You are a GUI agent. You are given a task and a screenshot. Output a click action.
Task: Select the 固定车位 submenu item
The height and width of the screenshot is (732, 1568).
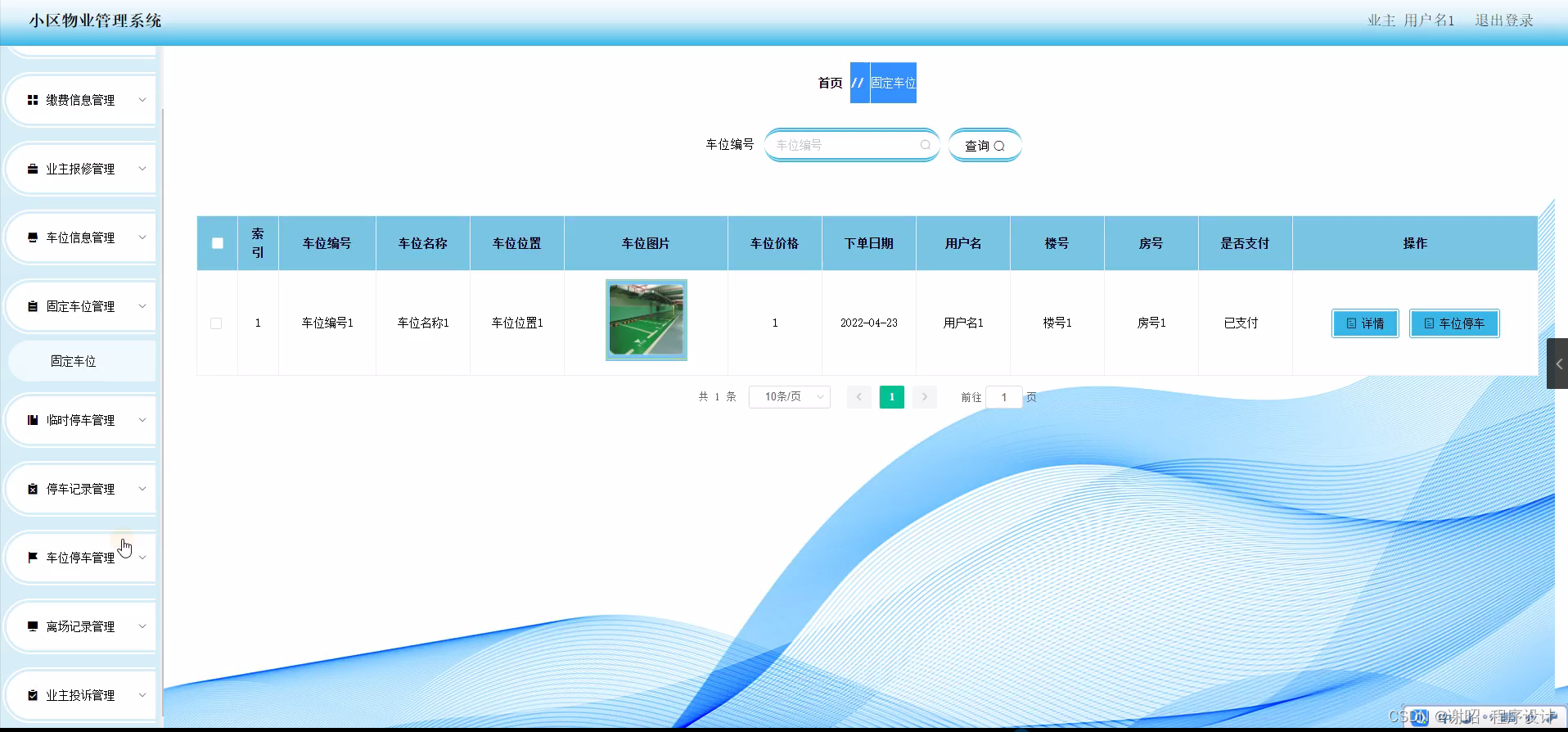pos(82,361)
